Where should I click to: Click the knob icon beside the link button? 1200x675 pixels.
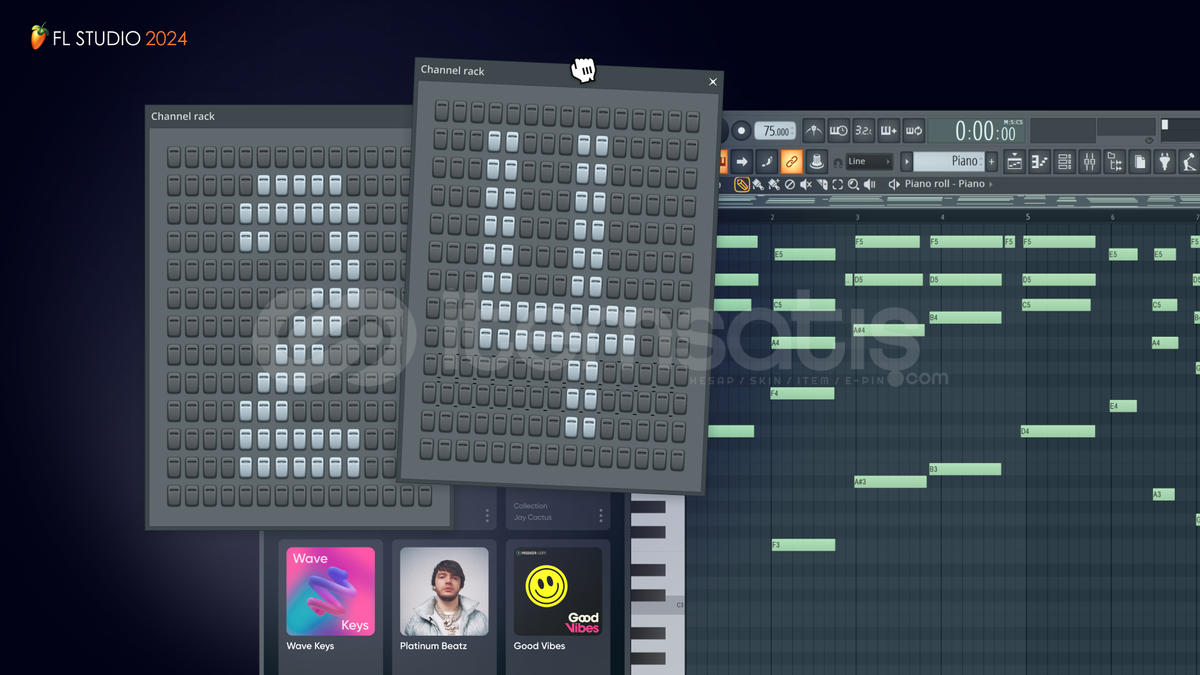tap(816, 161)
